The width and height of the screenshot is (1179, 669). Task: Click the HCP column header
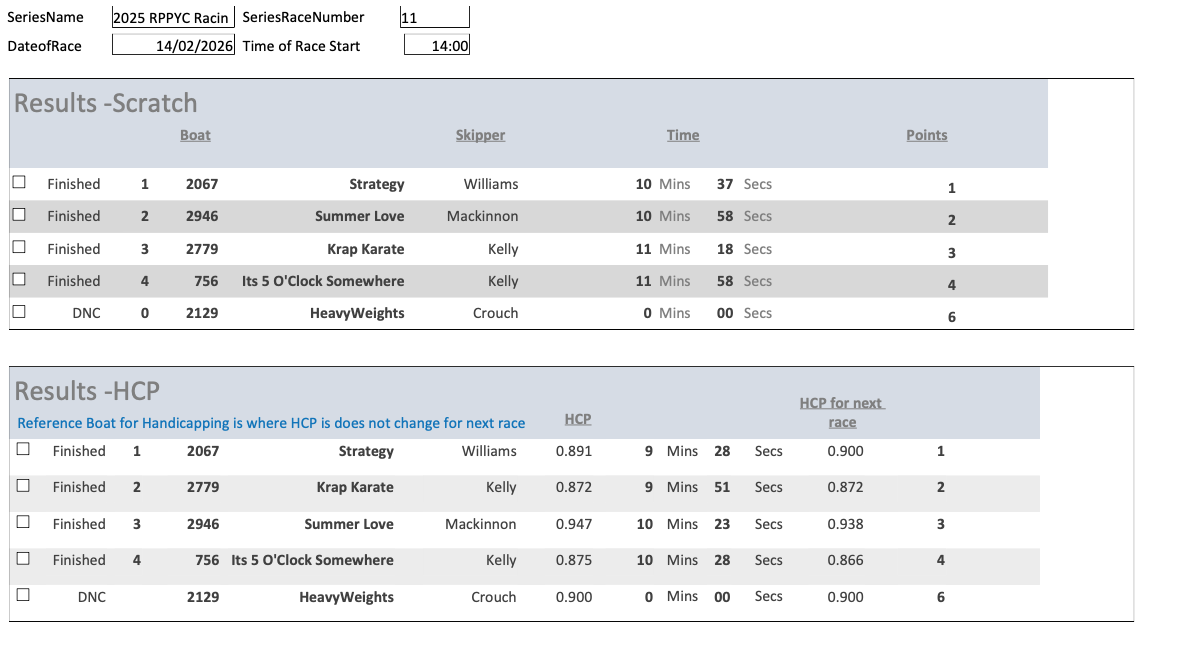point(578,419)
